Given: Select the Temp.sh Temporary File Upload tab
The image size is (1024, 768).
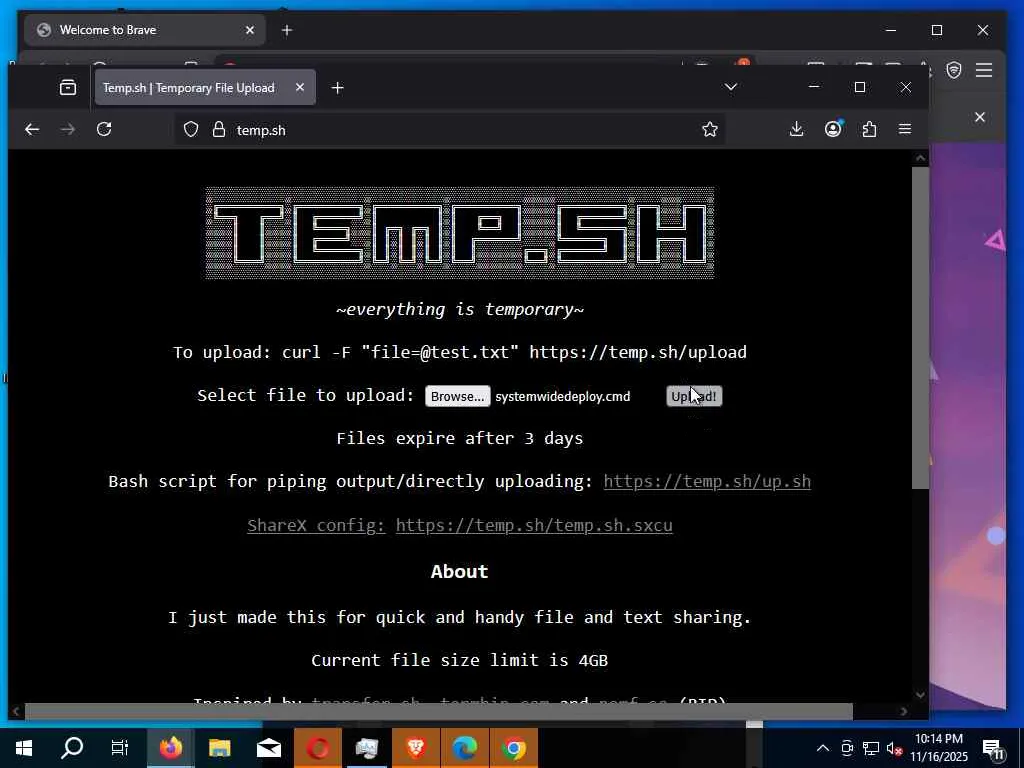Looking at the screenshot, I should click(x=205, y=88).
